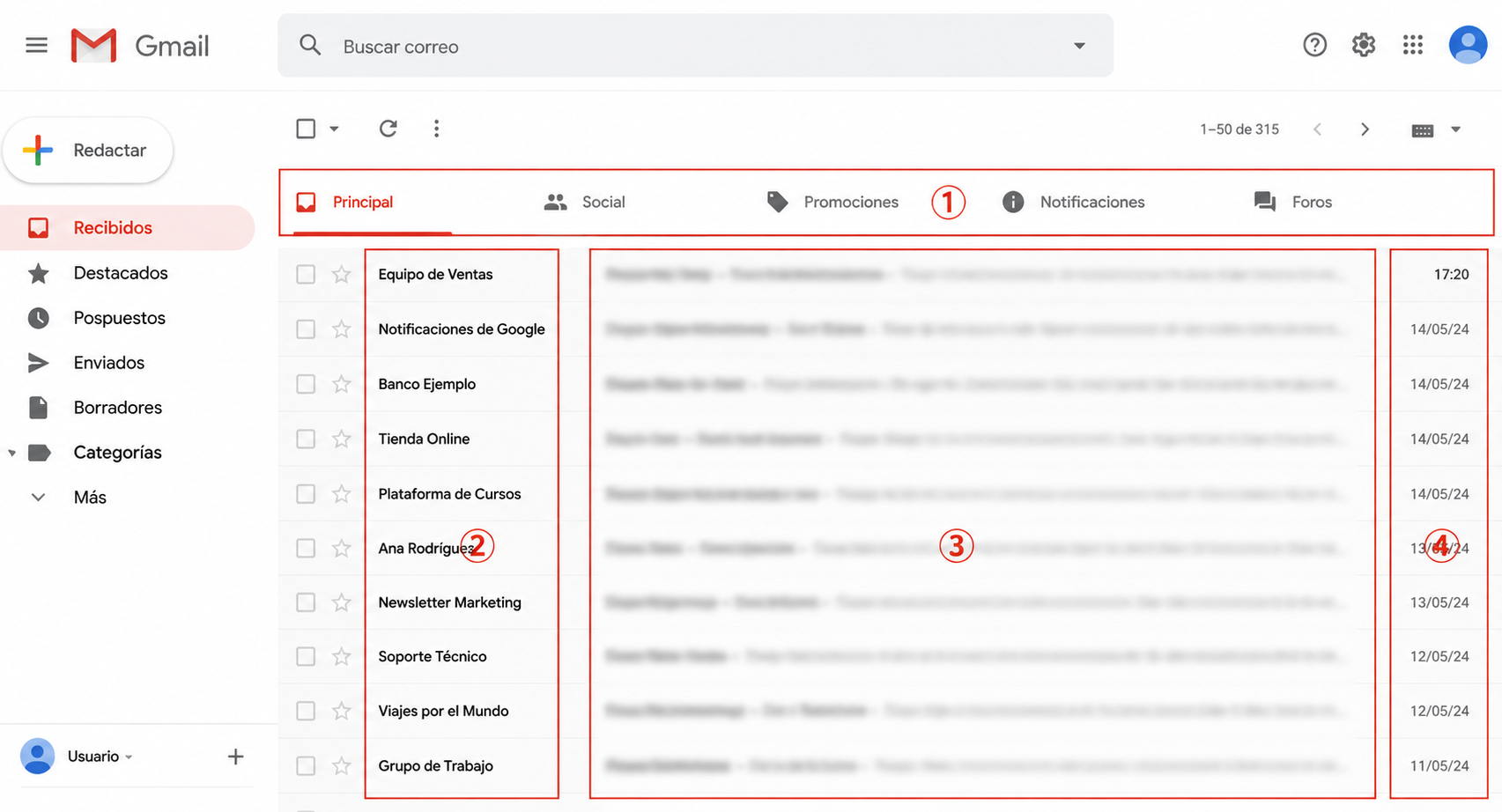Expand the Categorías triangle
Image resolution: width=1502 pixels, height=812 pixels.
(12, 454)
